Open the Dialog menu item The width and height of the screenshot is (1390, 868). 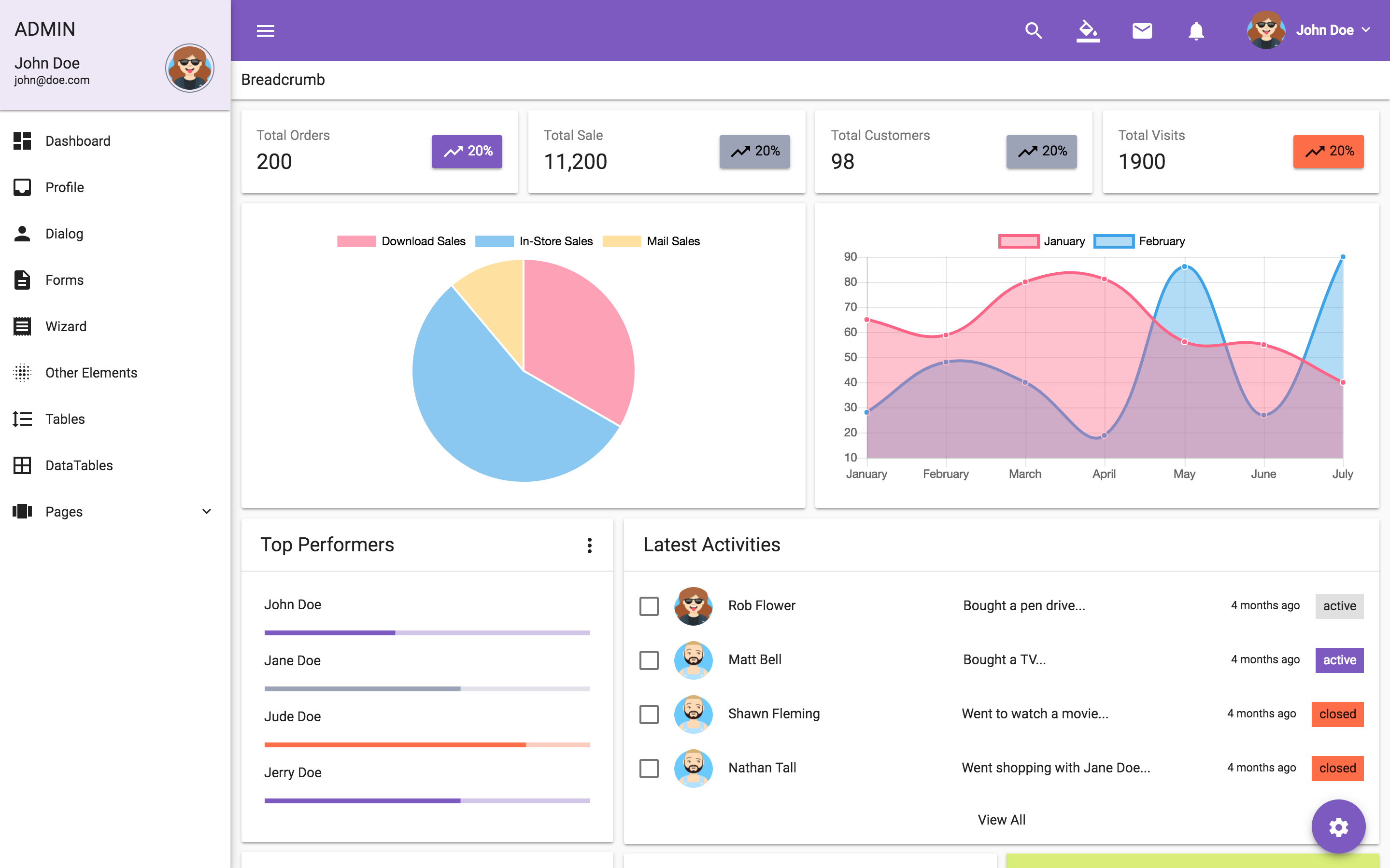tap(115, 234)
